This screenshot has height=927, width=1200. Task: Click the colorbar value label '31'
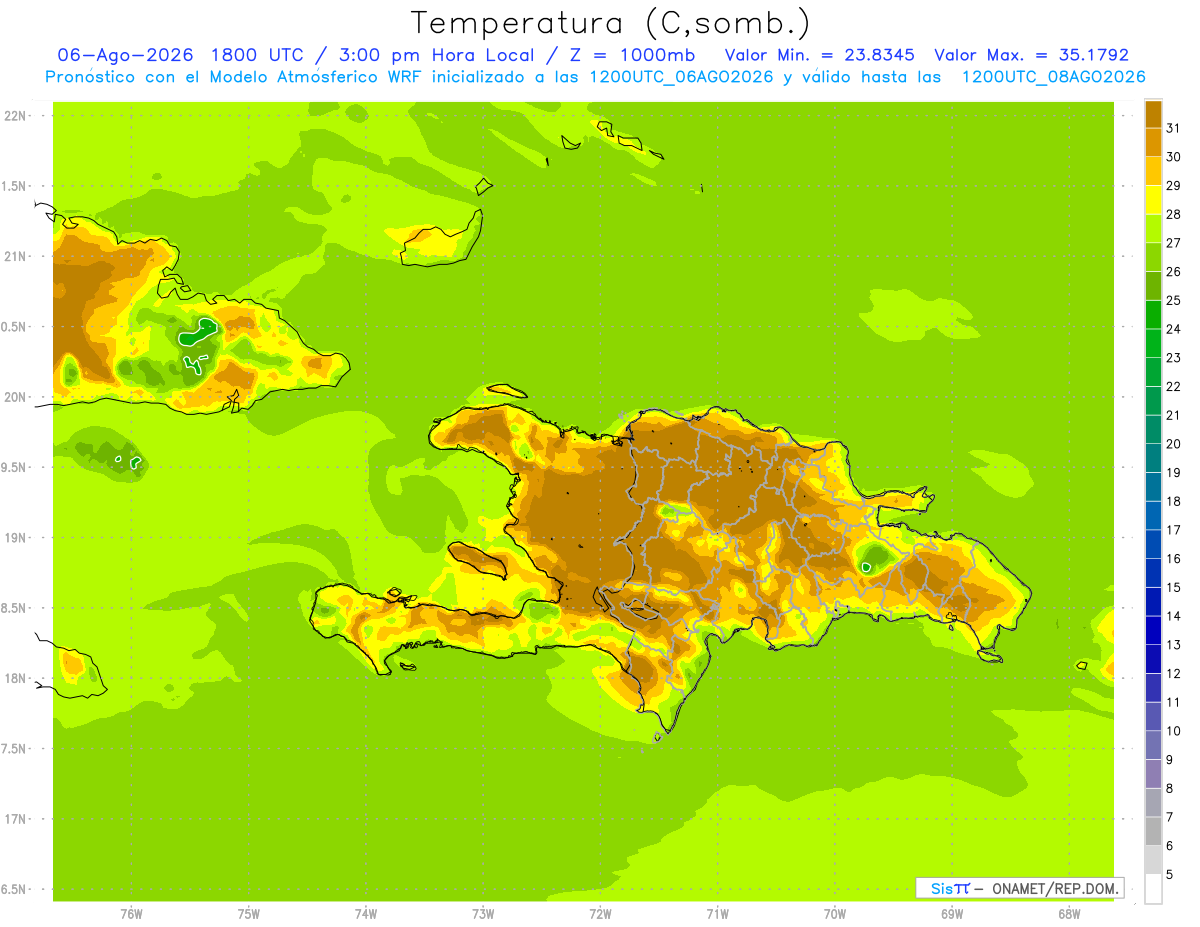(x=1173, y=128)
